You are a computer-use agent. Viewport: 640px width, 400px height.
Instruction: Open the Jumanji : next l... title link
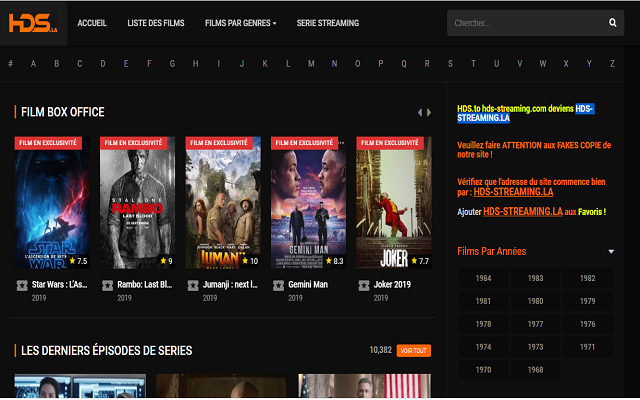230,284
